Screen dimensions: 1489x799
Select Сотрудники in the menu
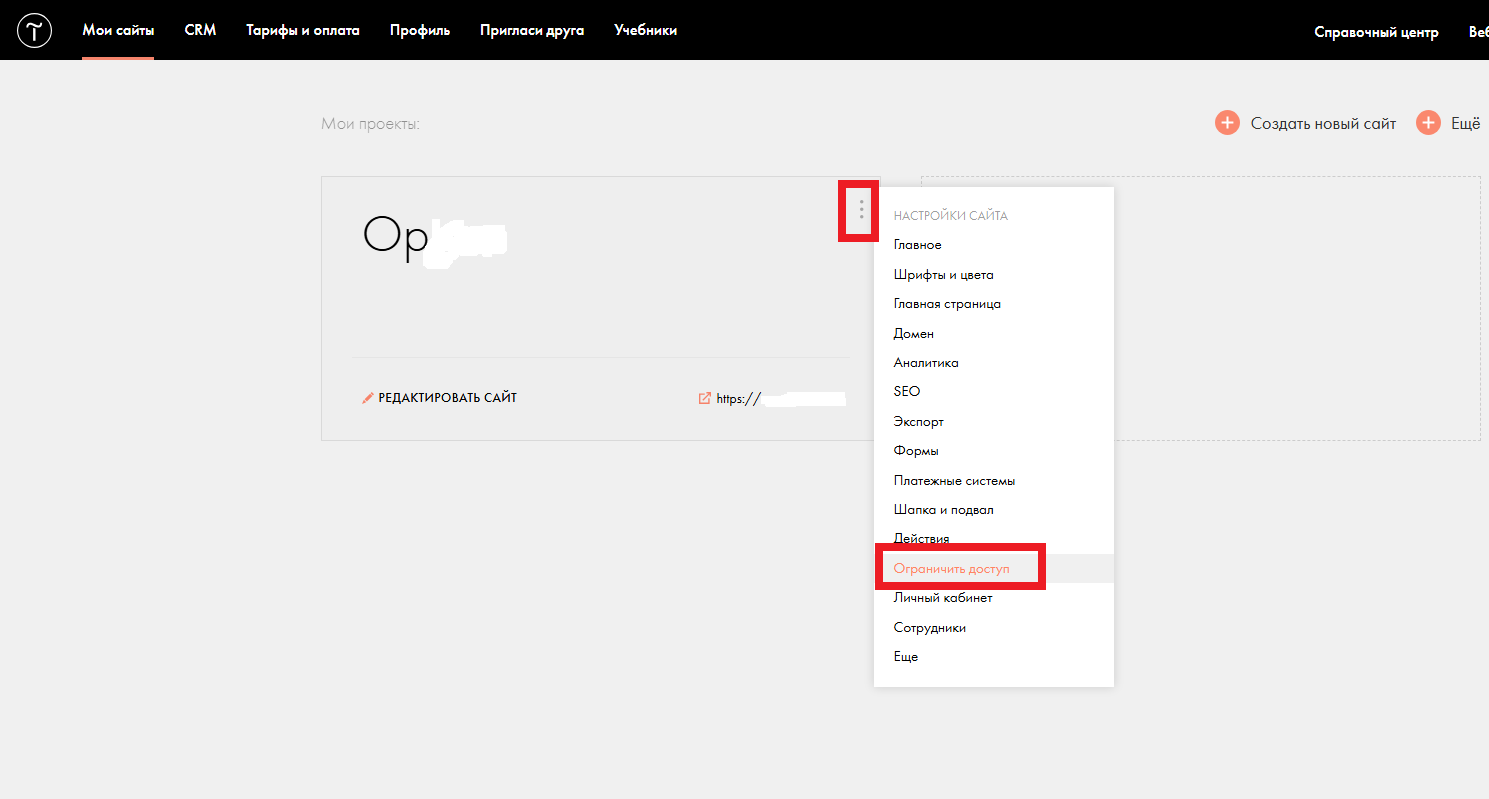click(x=929, y=628)
